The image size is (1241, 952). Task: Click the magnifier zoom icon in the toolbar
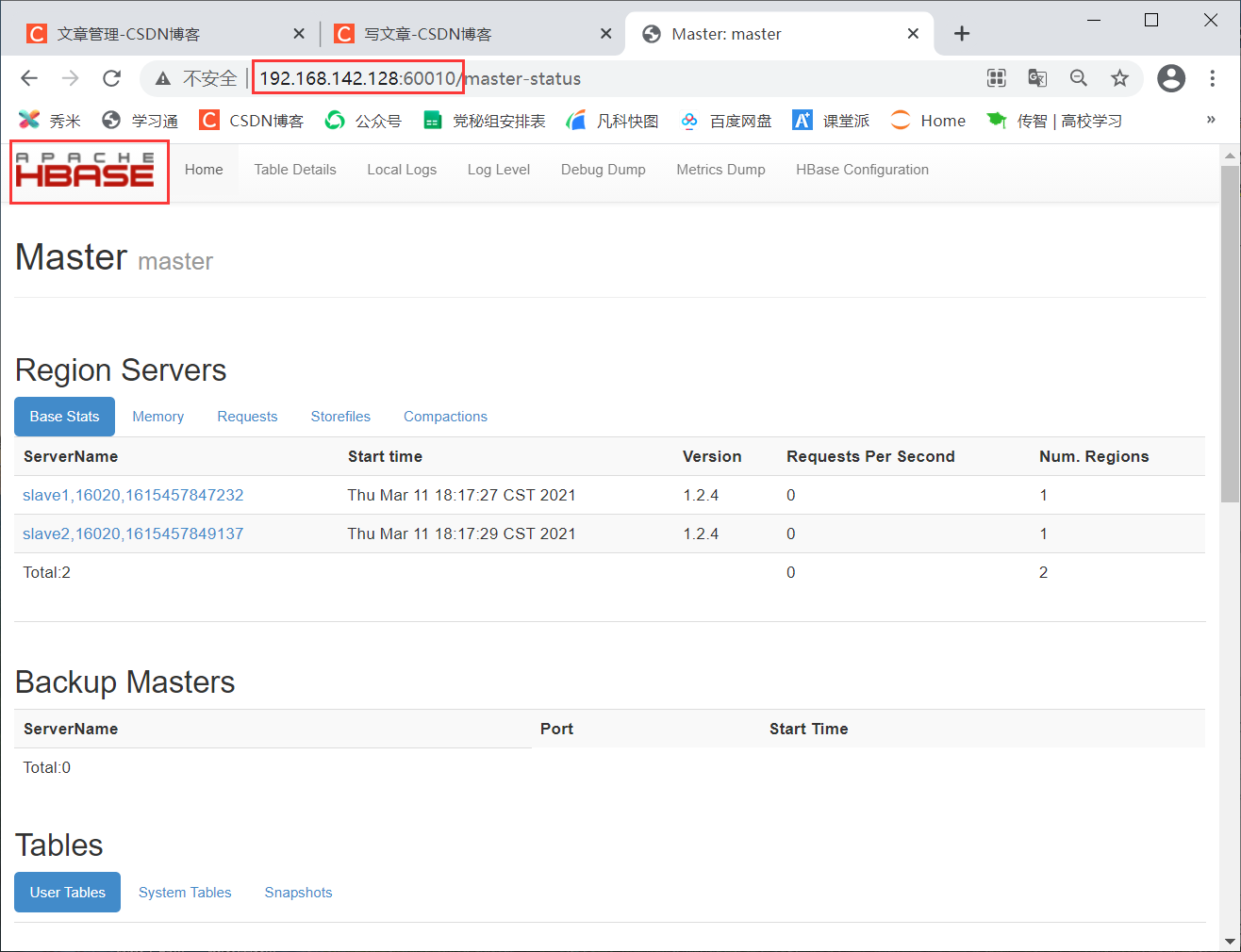coord(1079,78)
